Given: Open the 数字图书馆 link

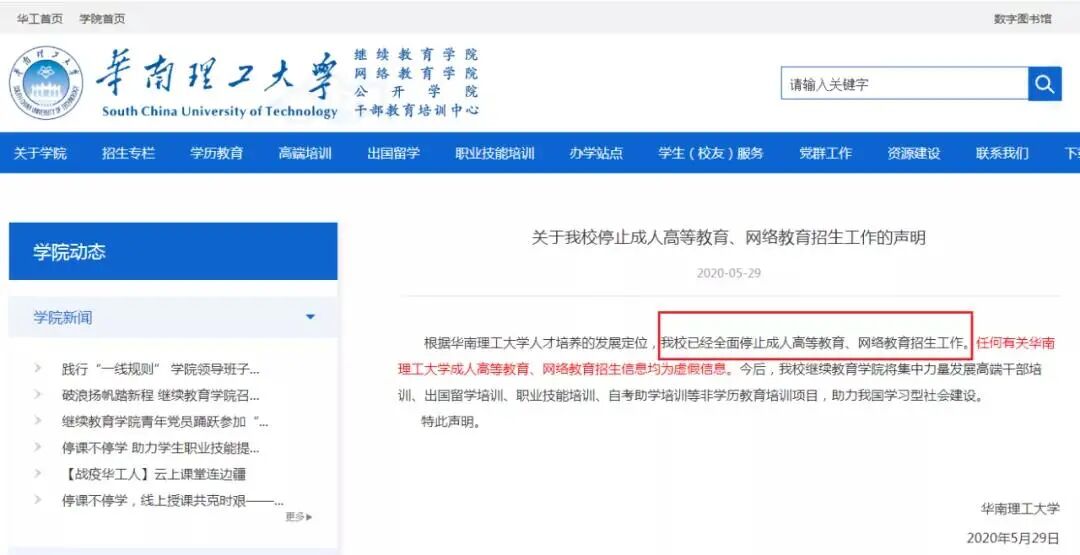Looking at the screenshot, I should pyautogui.click(x=1022, y=19).
